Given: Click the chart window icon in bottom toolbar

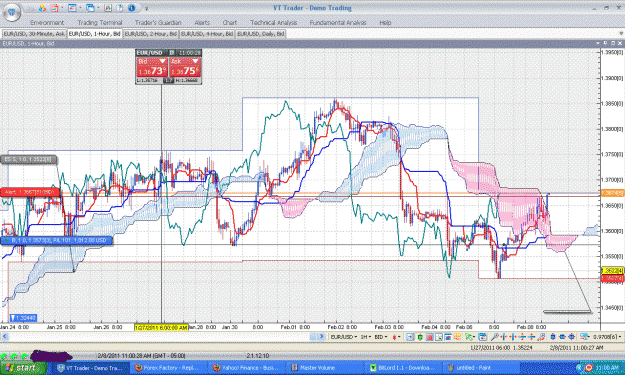Looking at the screenshot, I should tap(448, 337).
